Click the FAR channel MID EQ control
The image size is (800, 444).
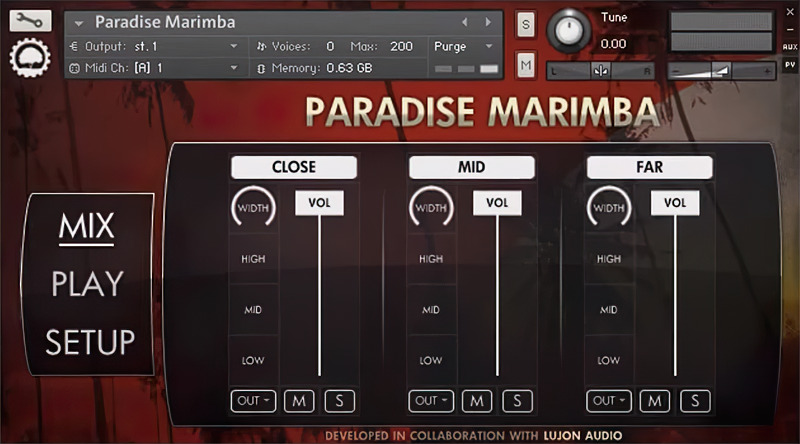[x=609, y=310]
